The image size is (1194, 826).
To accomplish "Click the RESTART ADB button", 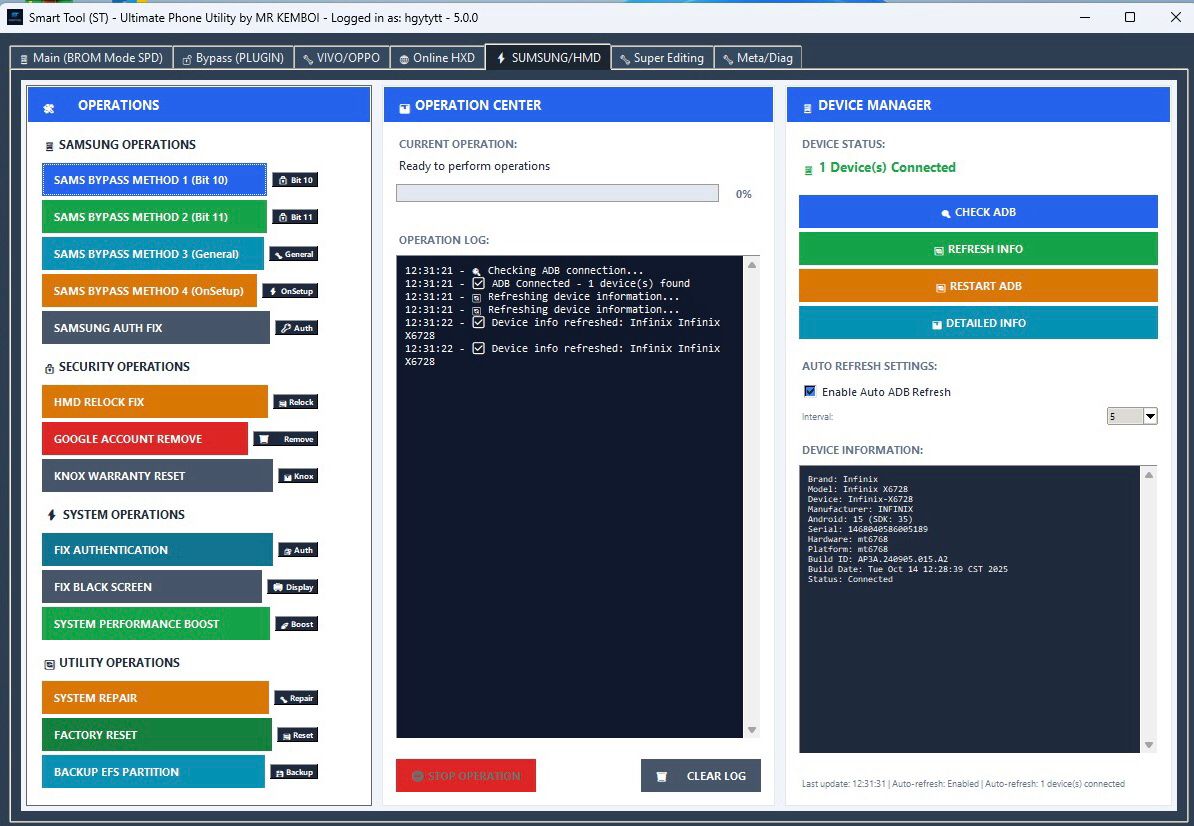I will pos(977,285).
